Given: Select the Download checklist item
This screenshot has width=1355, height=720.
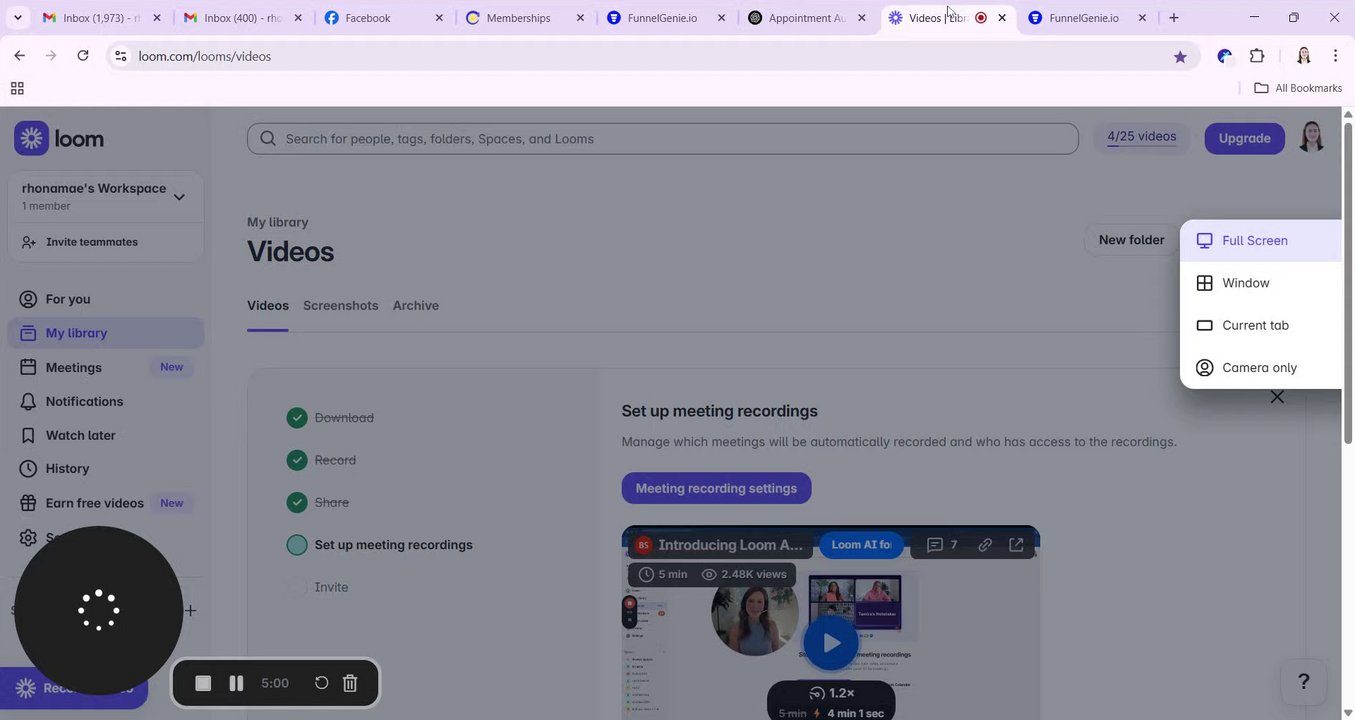Looking at the screenshot, I should point(330,418).
